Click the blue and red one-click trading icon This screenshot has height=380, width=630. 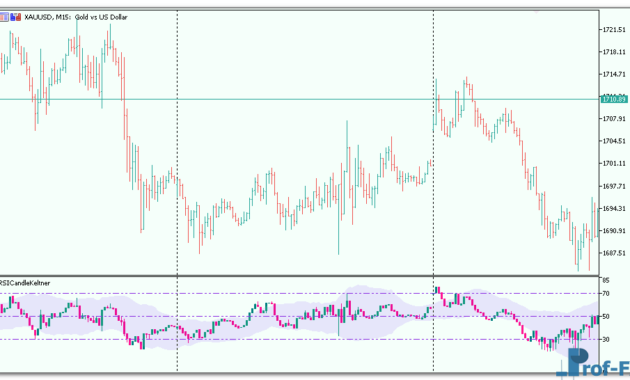tap(16, 17)
